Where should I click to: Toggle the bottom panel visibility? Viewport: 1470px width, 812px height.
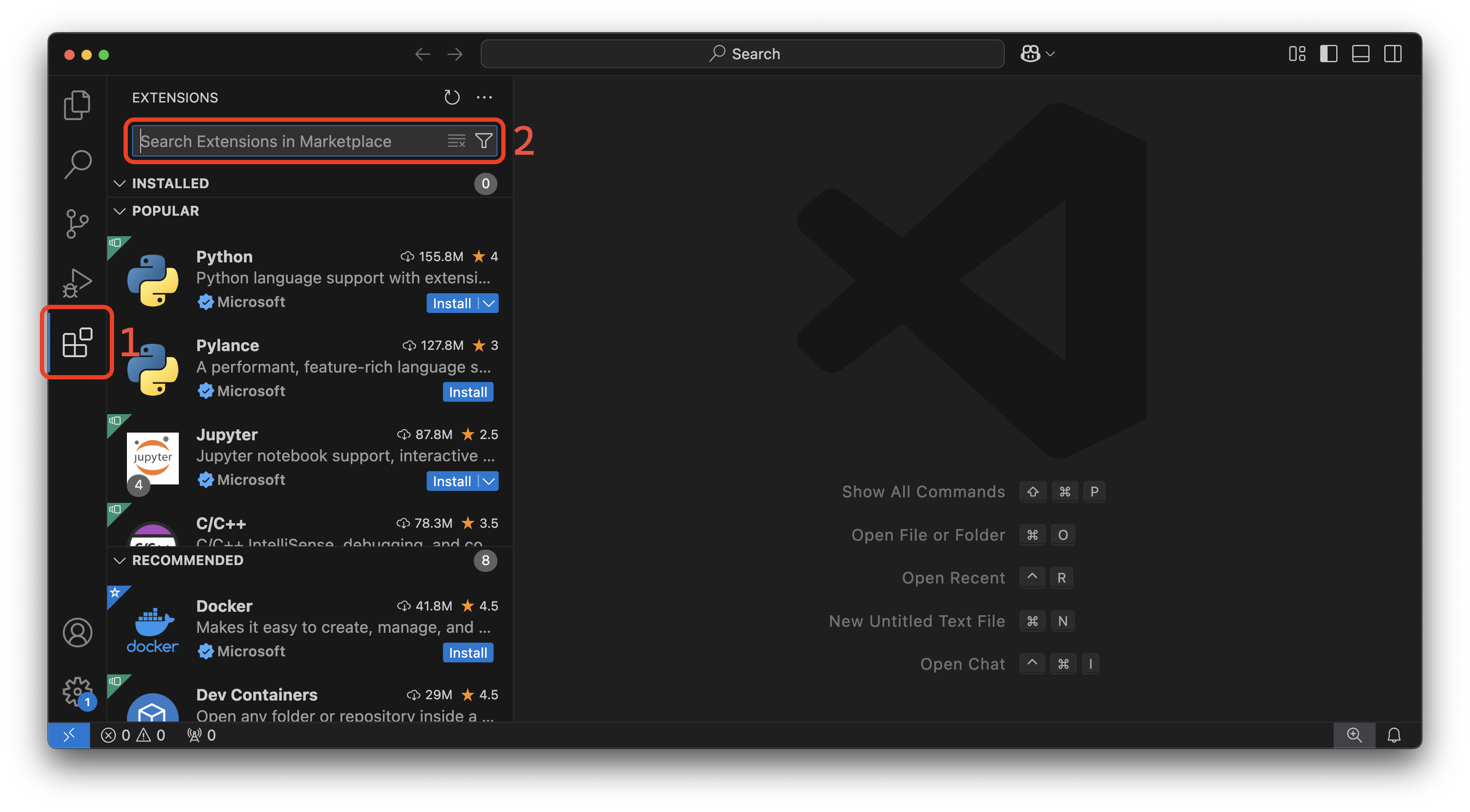pyautogui.click(x=1361, y=54)
